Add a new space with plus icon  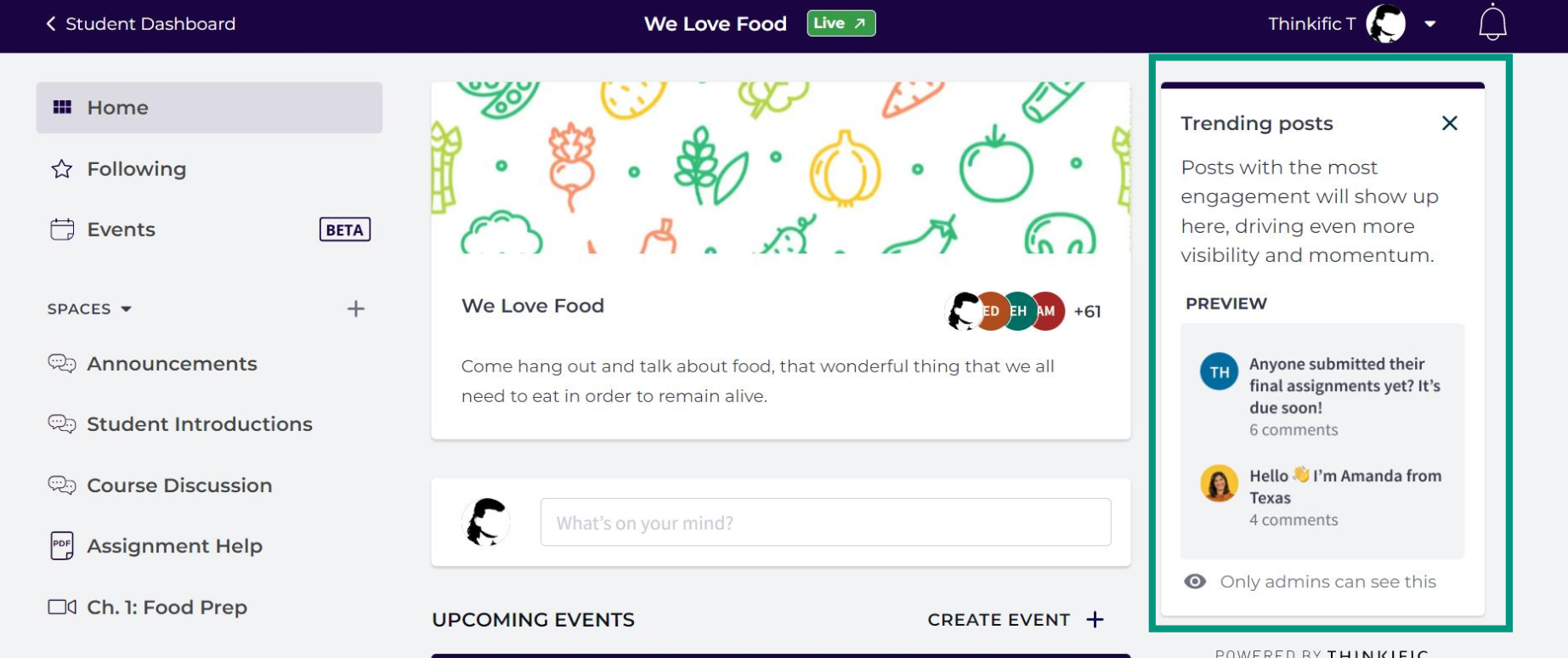pyautogui.click(x=356, y=309)
